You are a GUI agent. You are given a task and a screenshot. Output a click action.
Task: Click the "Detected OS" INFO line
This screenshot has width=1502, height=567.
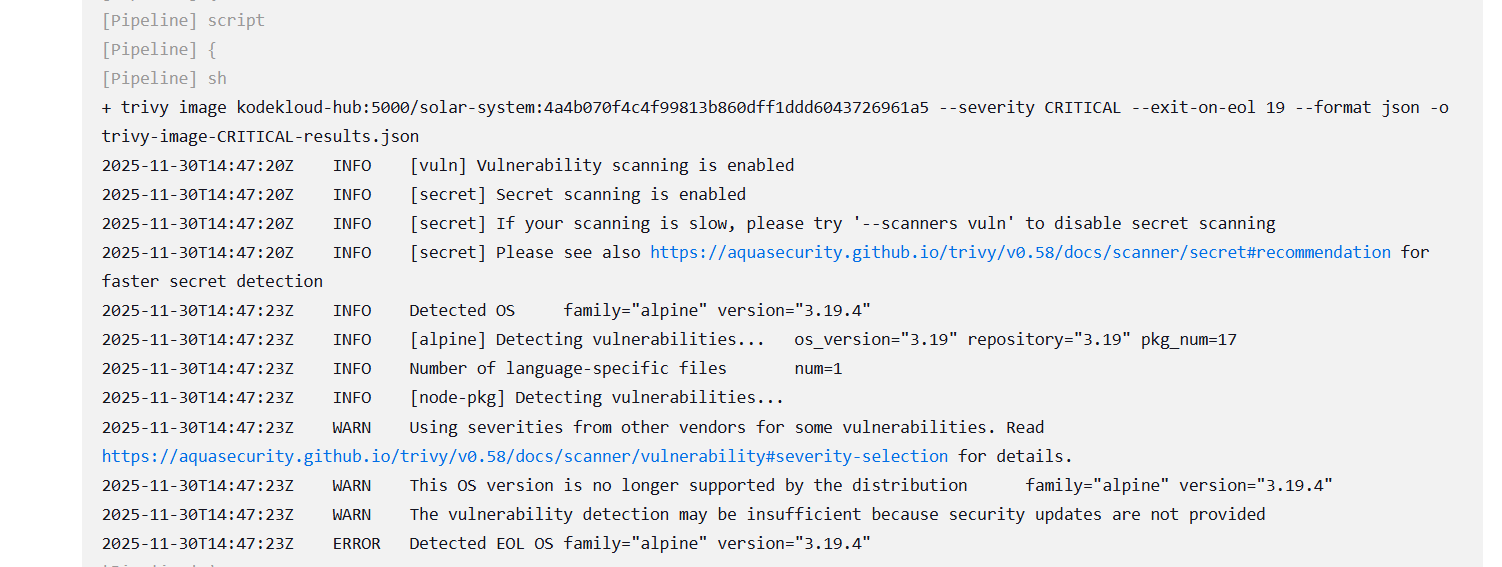click(462, 310)
